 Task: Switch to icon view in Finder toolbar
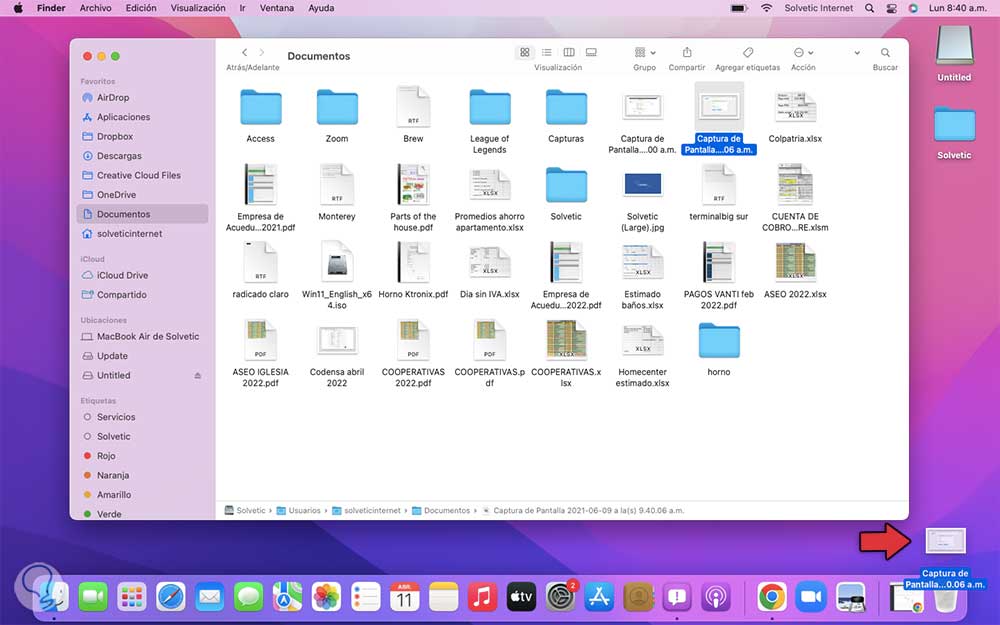524,52
